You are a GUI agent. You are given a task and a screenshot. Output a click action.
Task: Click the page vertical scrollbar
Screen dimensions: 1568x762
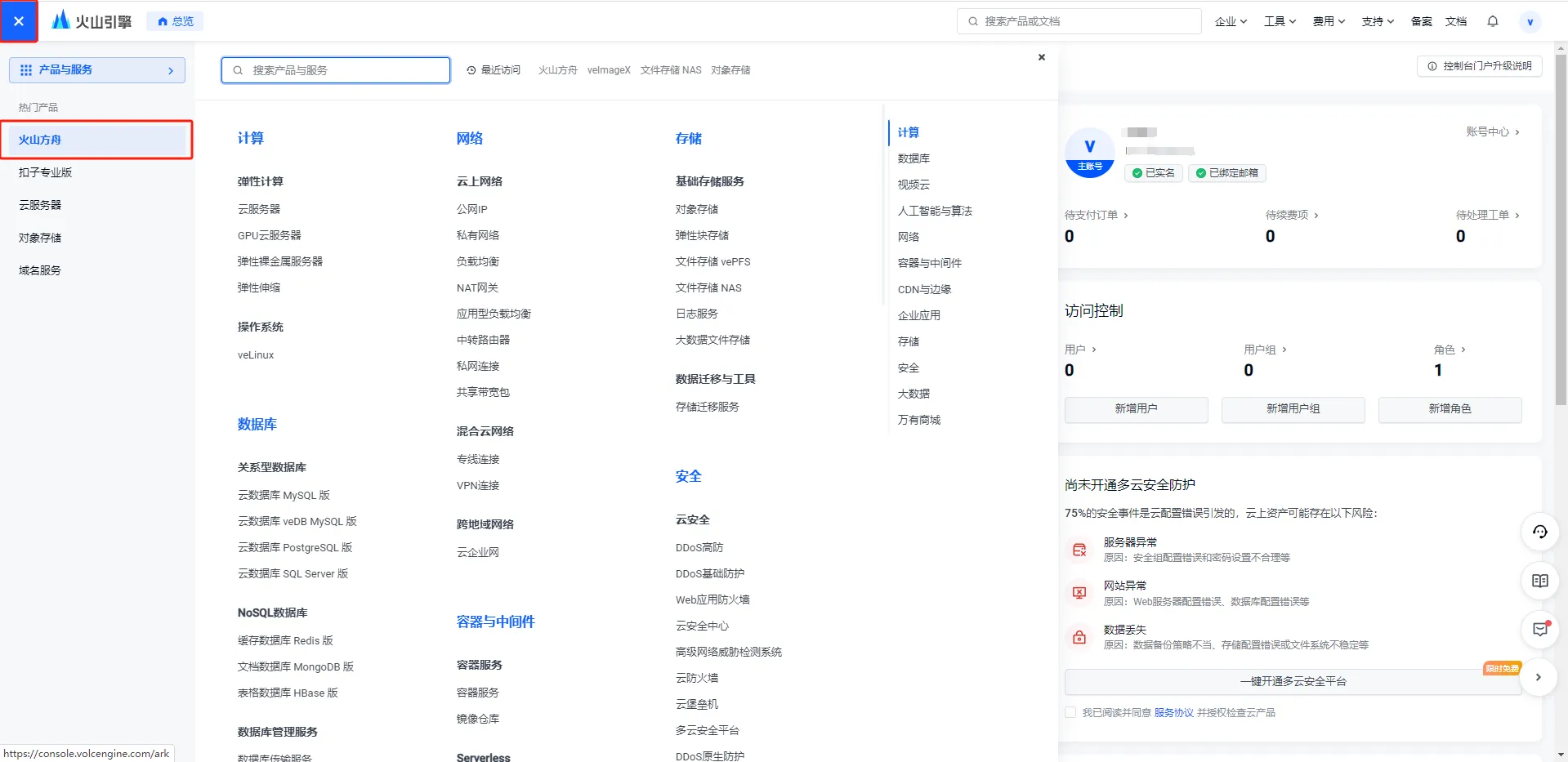(x=1561, y=245)
